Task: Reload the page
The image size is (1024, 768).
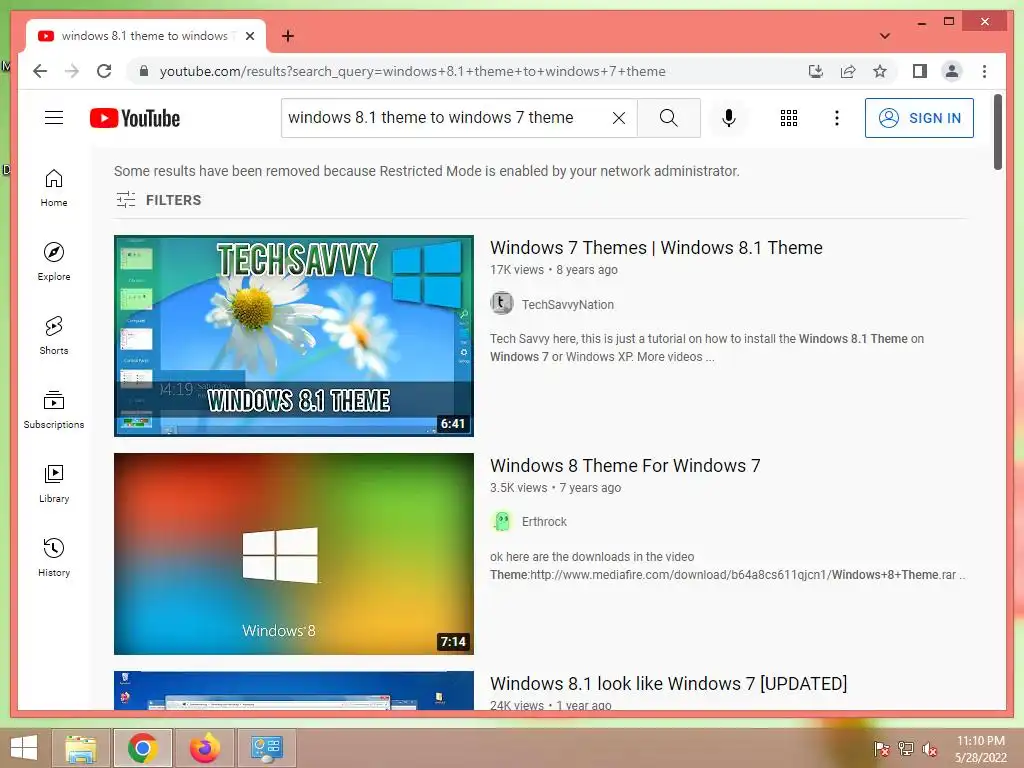Action: click(104, 71)
